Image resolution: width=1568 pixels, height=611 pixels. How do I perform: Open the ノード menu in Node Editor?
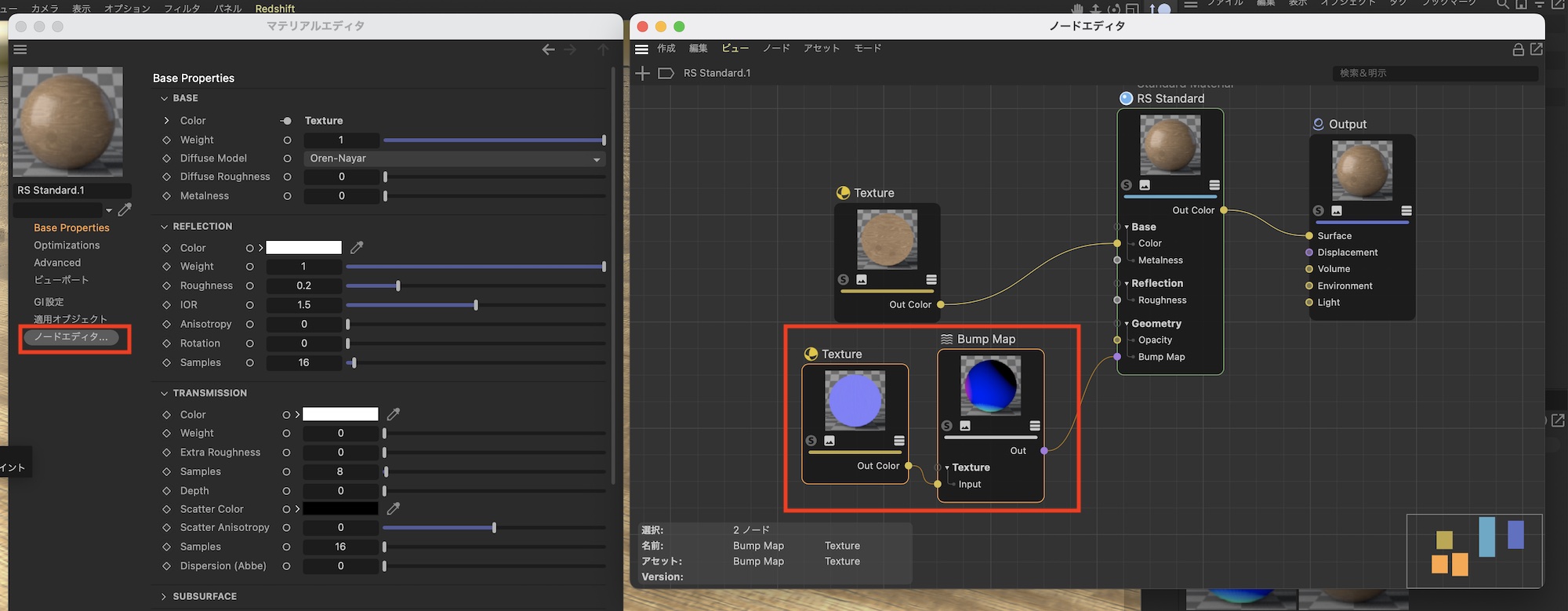(776, 49)
